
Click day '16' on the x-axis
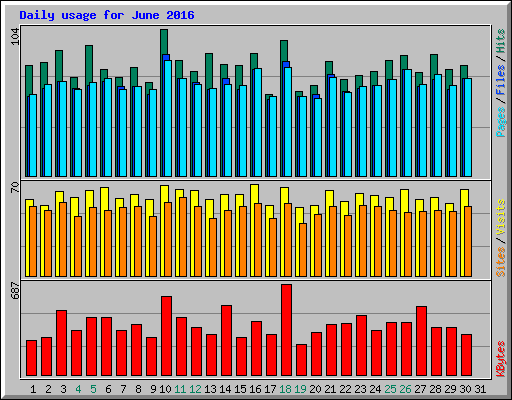pyautogui.click(x=255, y=389)
